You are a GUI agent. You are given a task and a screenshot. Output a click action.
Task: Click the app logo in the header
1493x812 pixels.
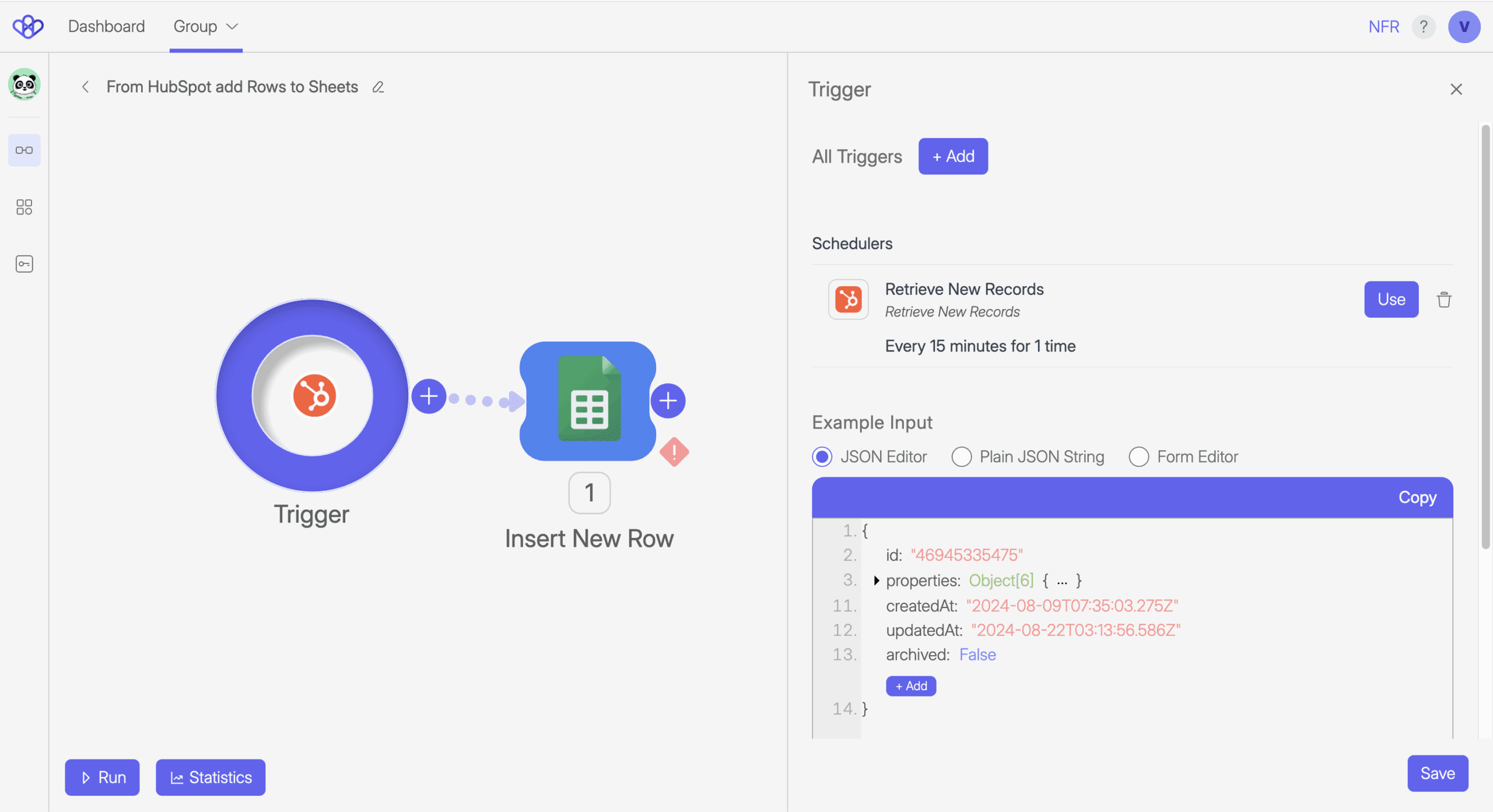point(27,26)
